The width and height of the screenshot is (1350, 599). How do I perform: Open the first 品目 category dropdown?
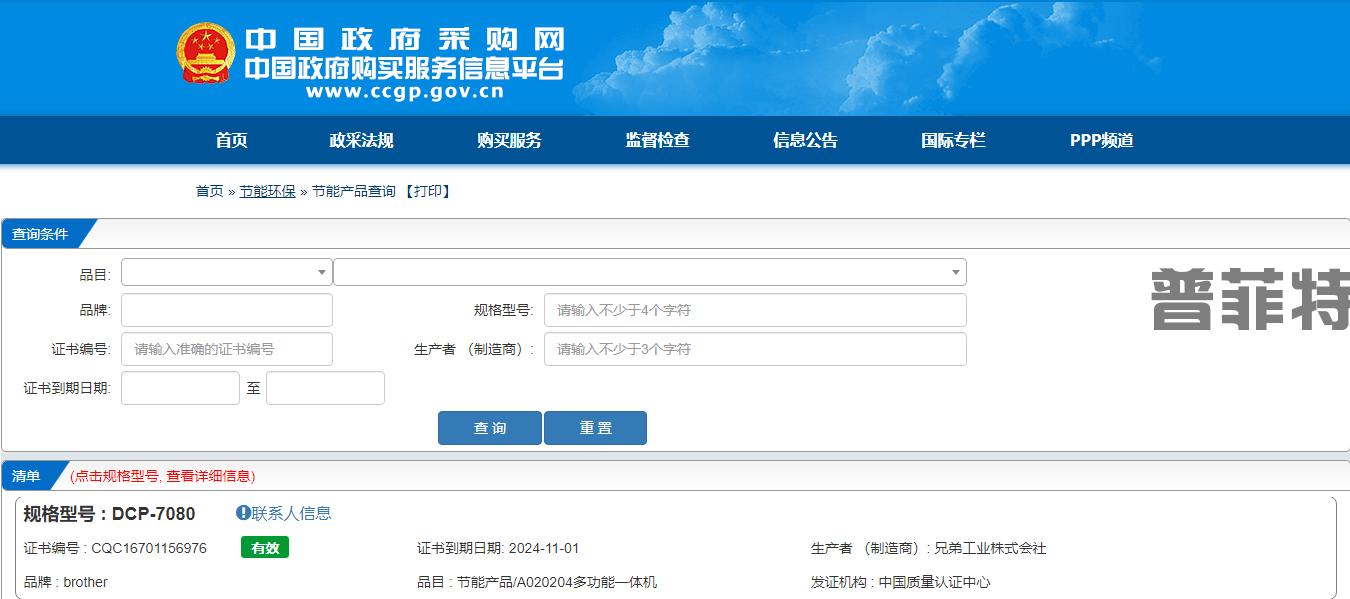(226, 272)
